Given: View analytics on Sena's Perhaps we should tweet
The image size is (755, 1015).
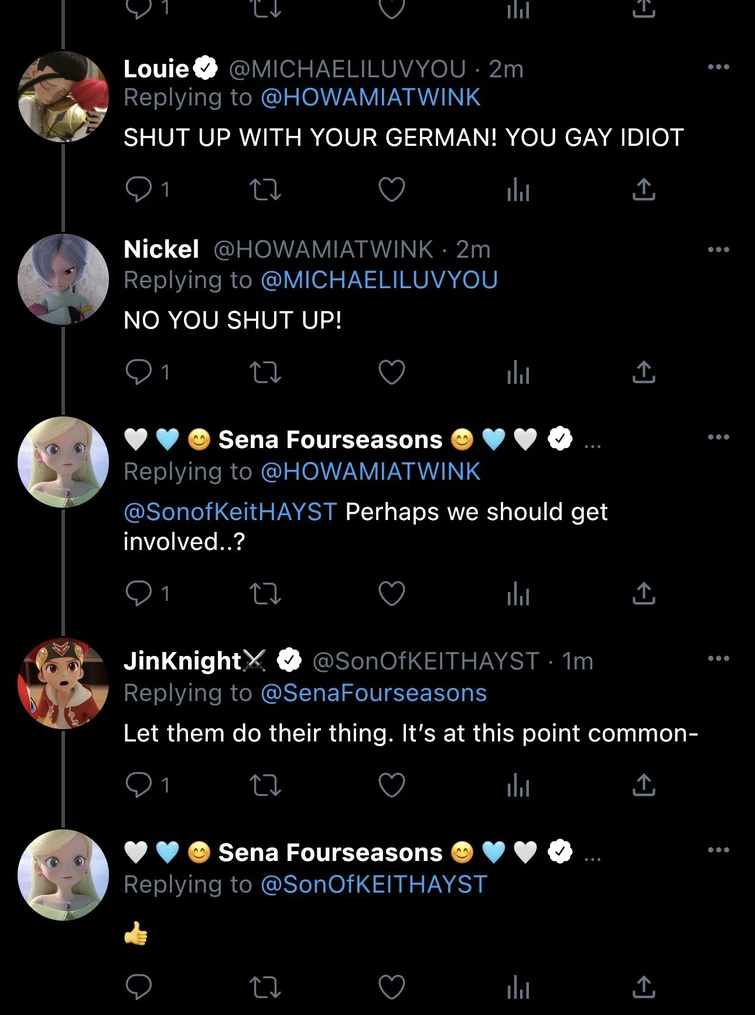Looking at the screenshot, I should [517, 593].
